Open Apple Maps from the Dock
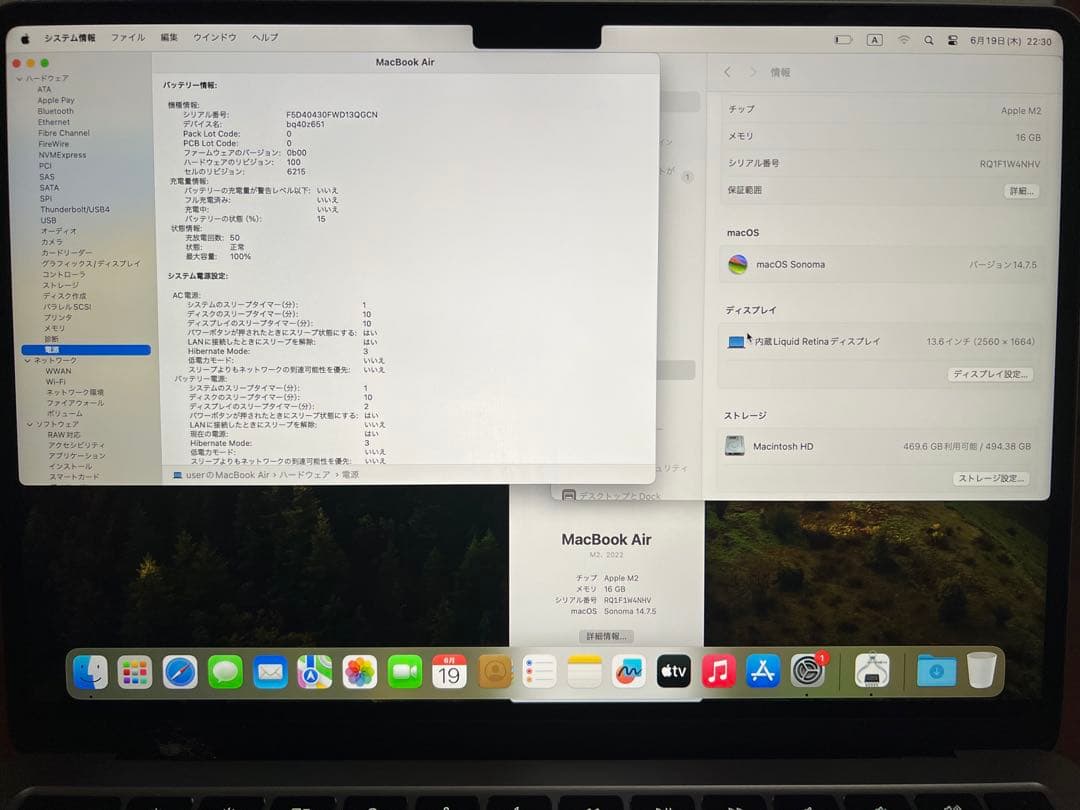Screen dimensions: 1080x810 tap(314, 672)
